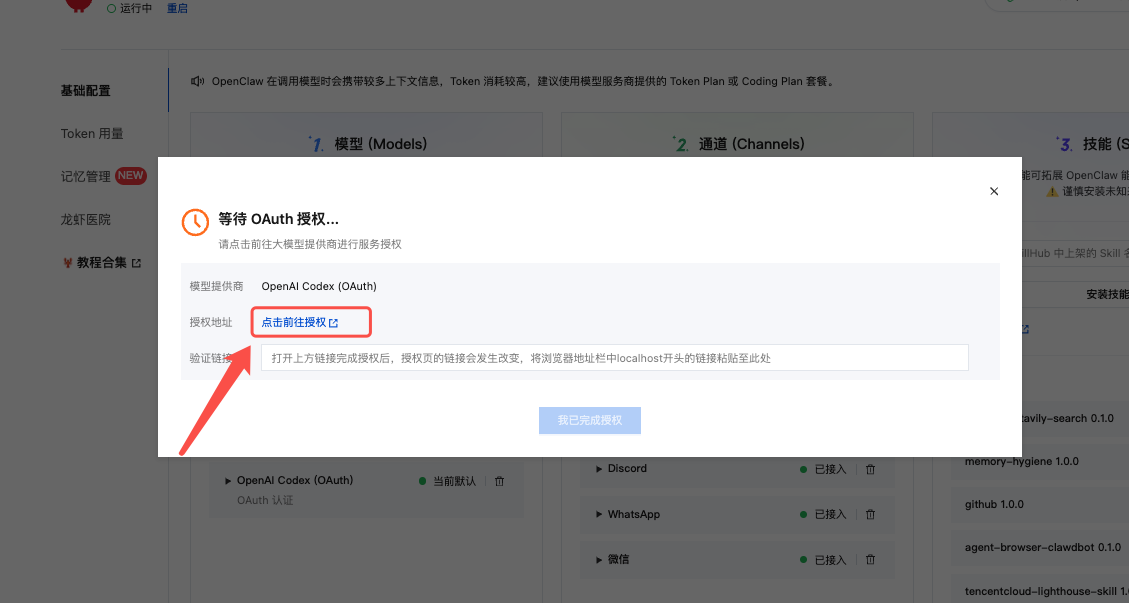Expand the Discord channel row
Image resolution: width=1129 pixels, height=603 pixels.
(599, 469)
